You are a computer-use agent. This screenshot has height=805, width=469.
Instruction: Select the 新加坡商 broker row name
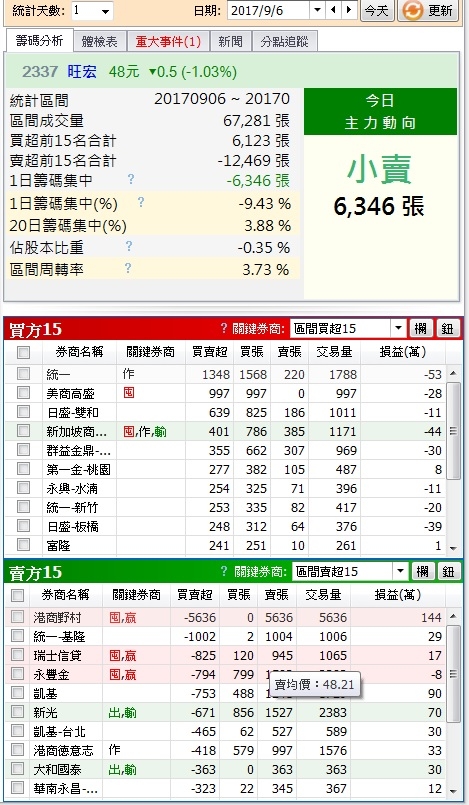tap(77, 432)
